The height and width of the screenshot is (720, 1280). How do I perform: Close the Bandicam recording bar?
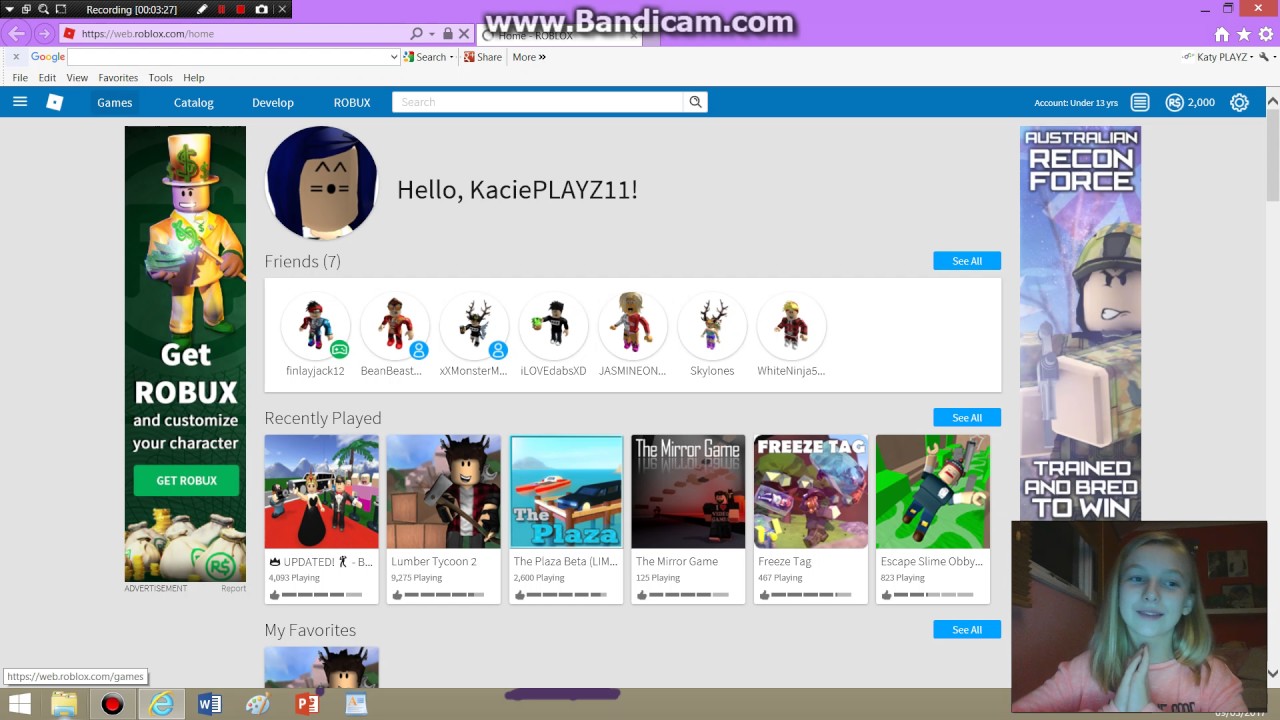(x=282, y=9)
